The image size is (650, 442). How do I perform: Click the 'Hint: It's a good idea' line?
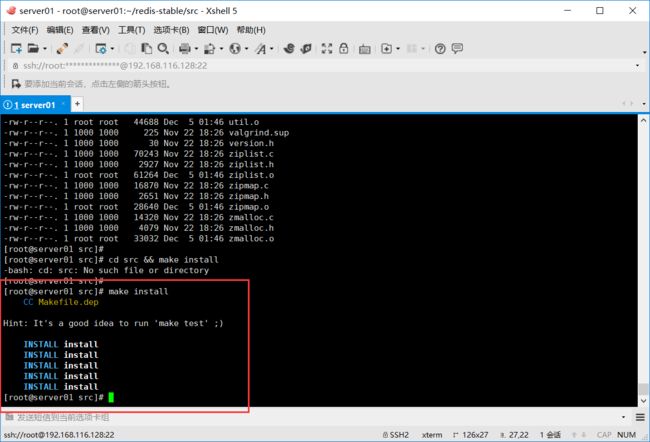coord(113,323)
